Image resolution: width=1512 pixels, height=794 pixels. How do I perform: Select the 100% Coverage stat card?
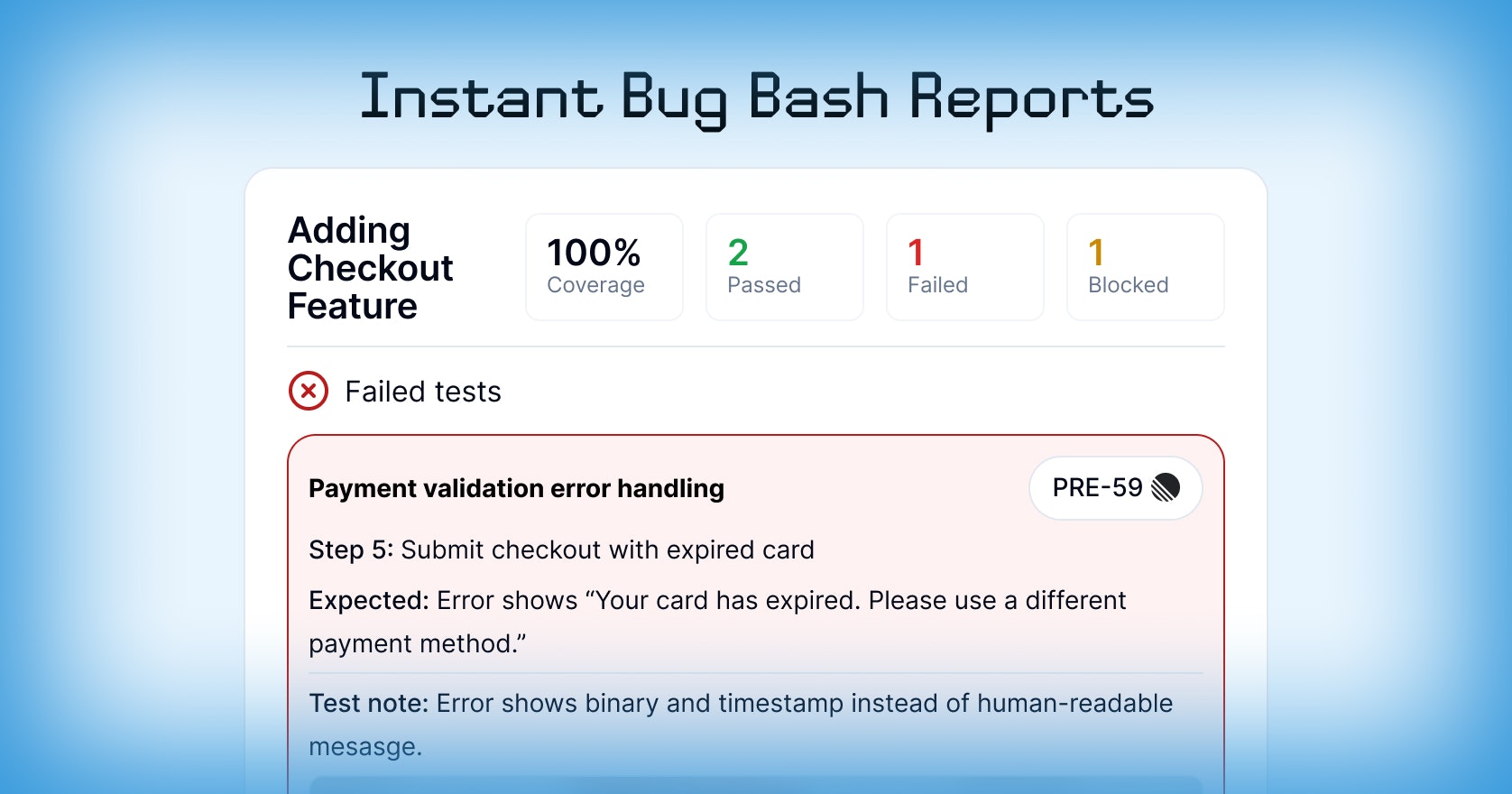604,267
